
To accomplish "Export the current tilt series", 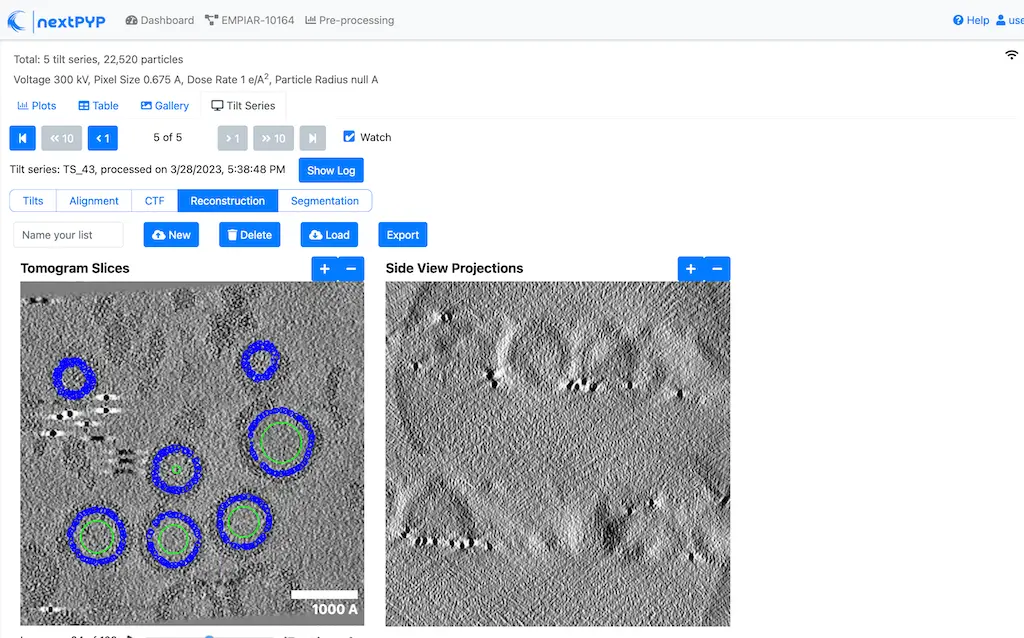I will (402, 234).
